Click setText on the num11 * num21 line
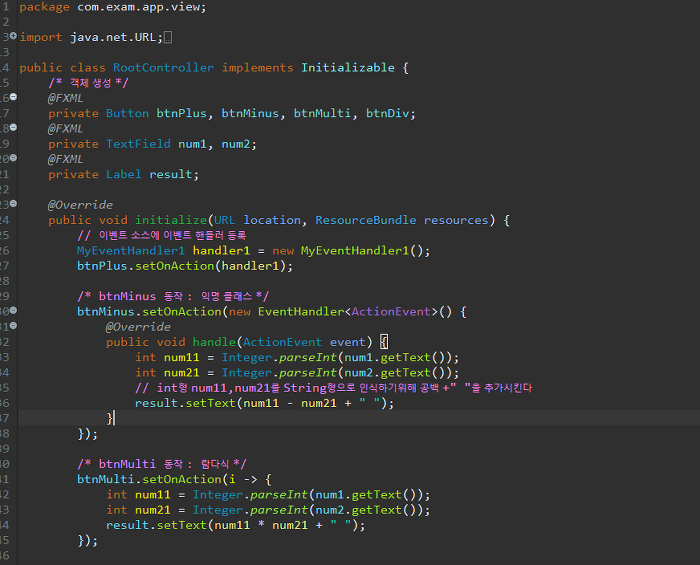 point(182,525)
